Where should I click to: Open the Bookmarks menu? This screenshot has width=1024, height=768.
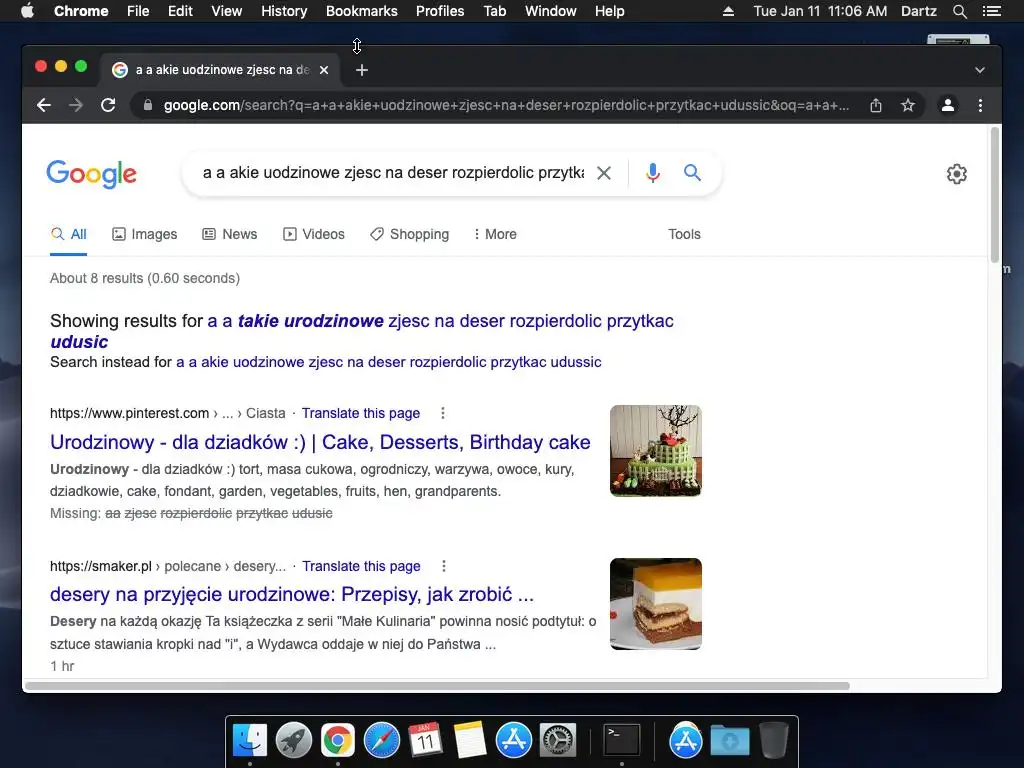coord(362,11)
